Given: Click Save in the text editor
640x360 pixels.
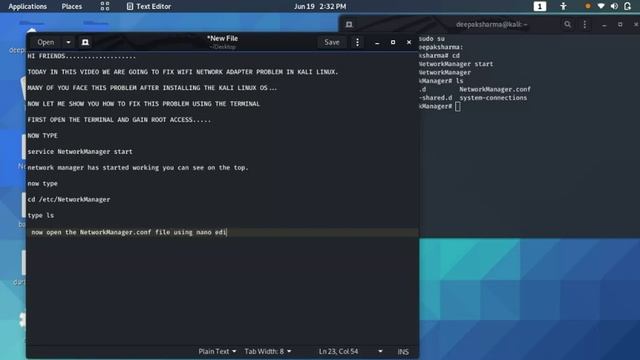Looking at the screenshot, I should coord(331,42).
